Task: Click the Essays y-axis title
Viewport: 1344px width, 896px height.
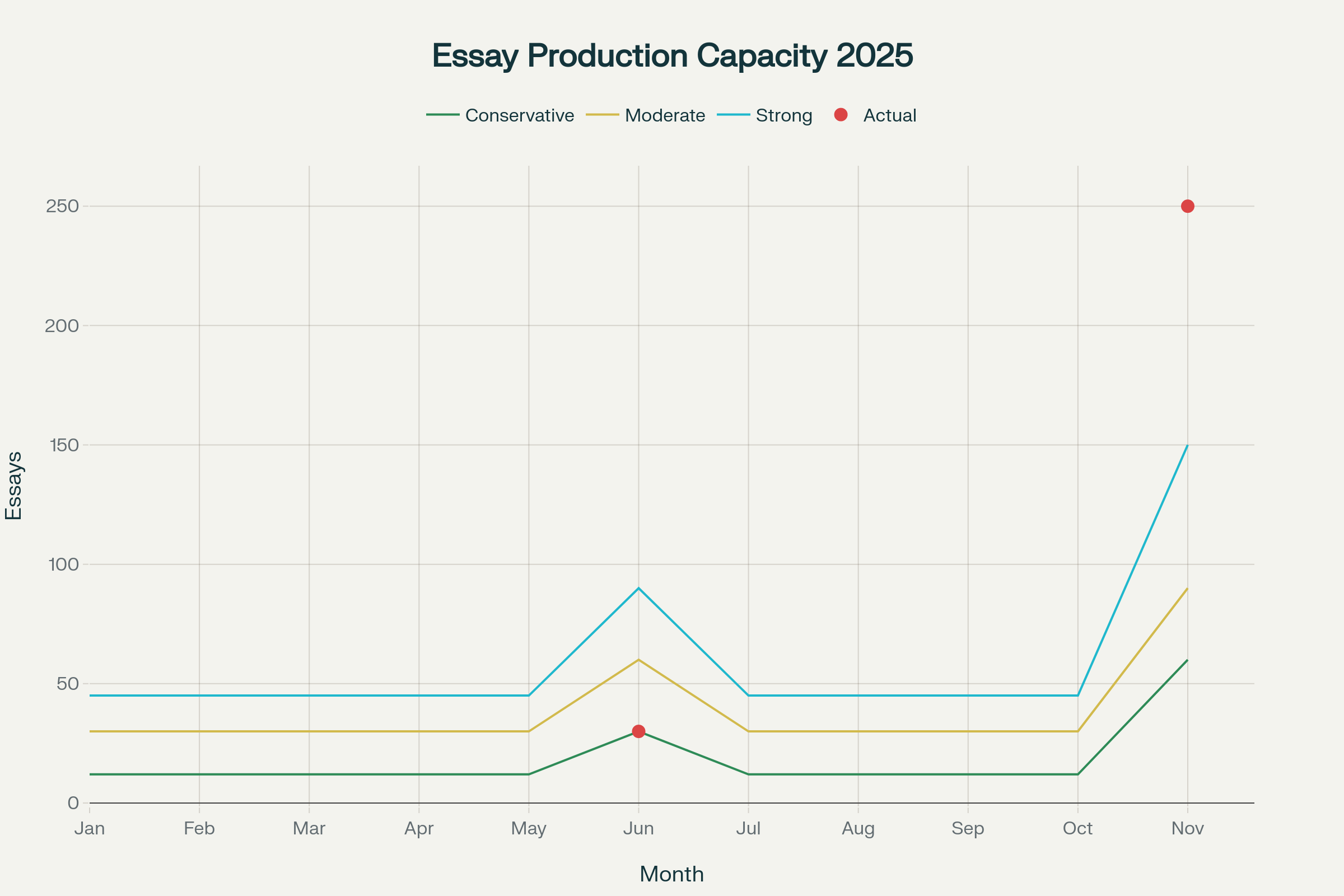Action: click(x=13, y=486)
